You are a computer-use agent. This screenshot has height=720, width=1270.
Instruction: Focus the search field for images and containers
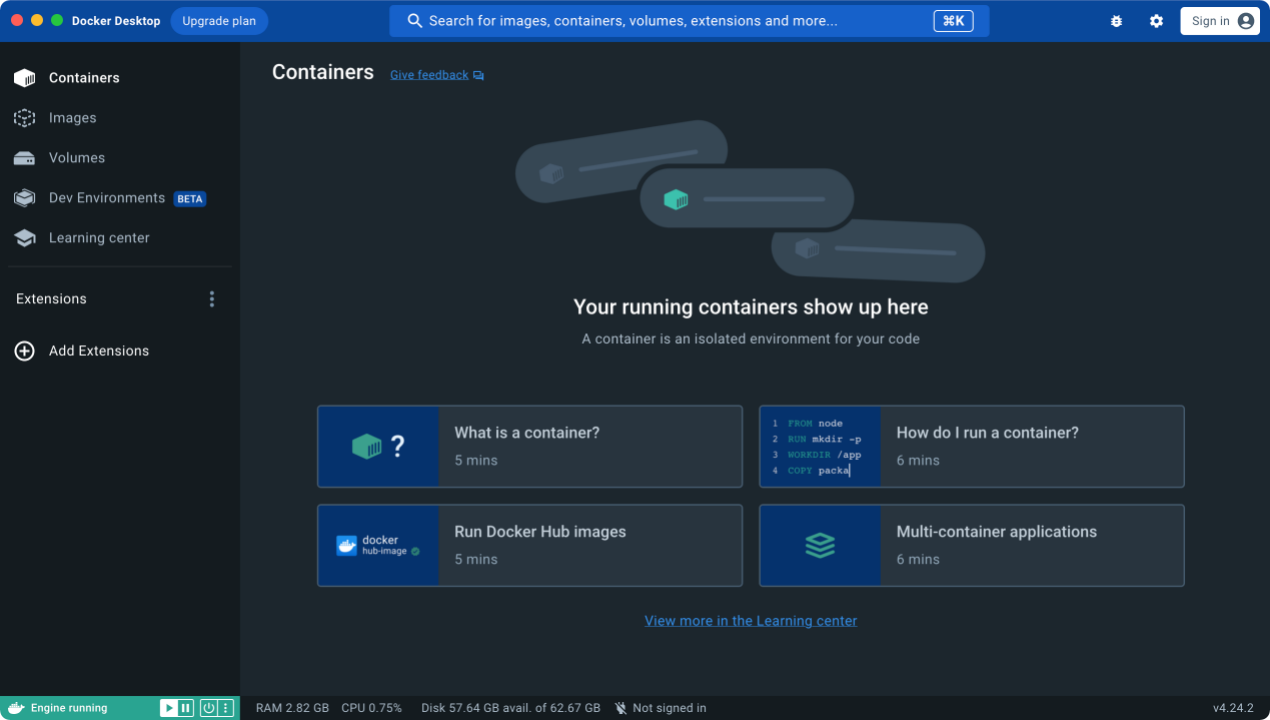coord(689,21)
